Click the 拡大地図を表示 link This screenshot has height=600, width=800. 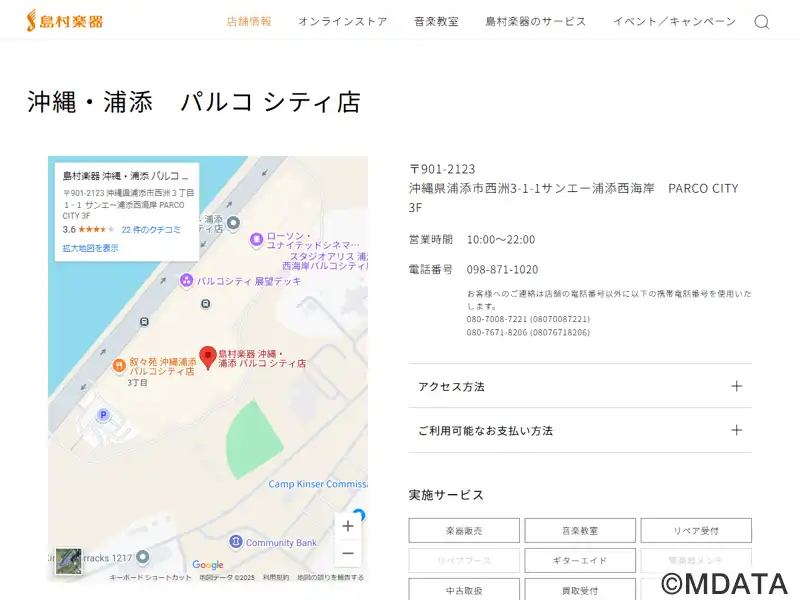click(x=90, y=248)
